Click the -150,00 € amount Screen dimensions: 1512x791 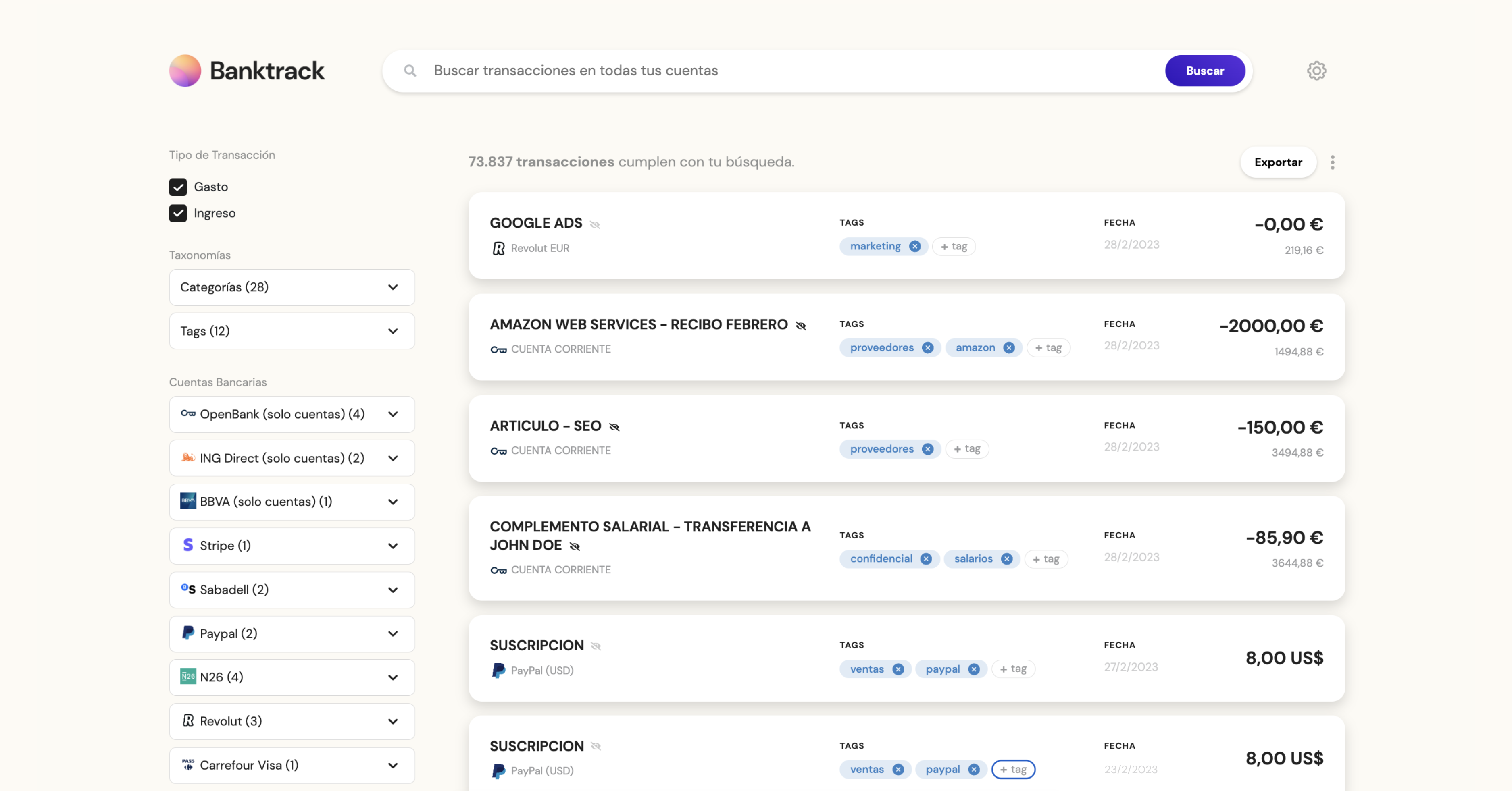(x=1280, y=427)
